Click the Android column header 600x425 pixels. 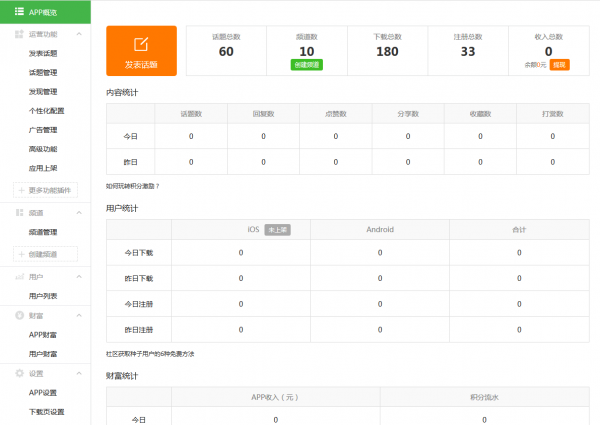[x=380, y=230]
